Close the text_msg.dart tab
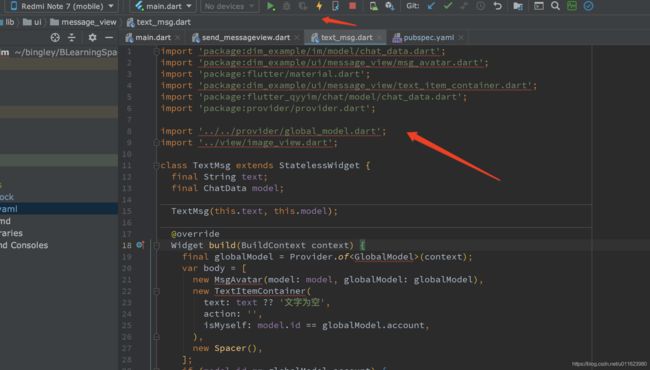The height and width of the screenshot is (370, 650). (379, 38)
